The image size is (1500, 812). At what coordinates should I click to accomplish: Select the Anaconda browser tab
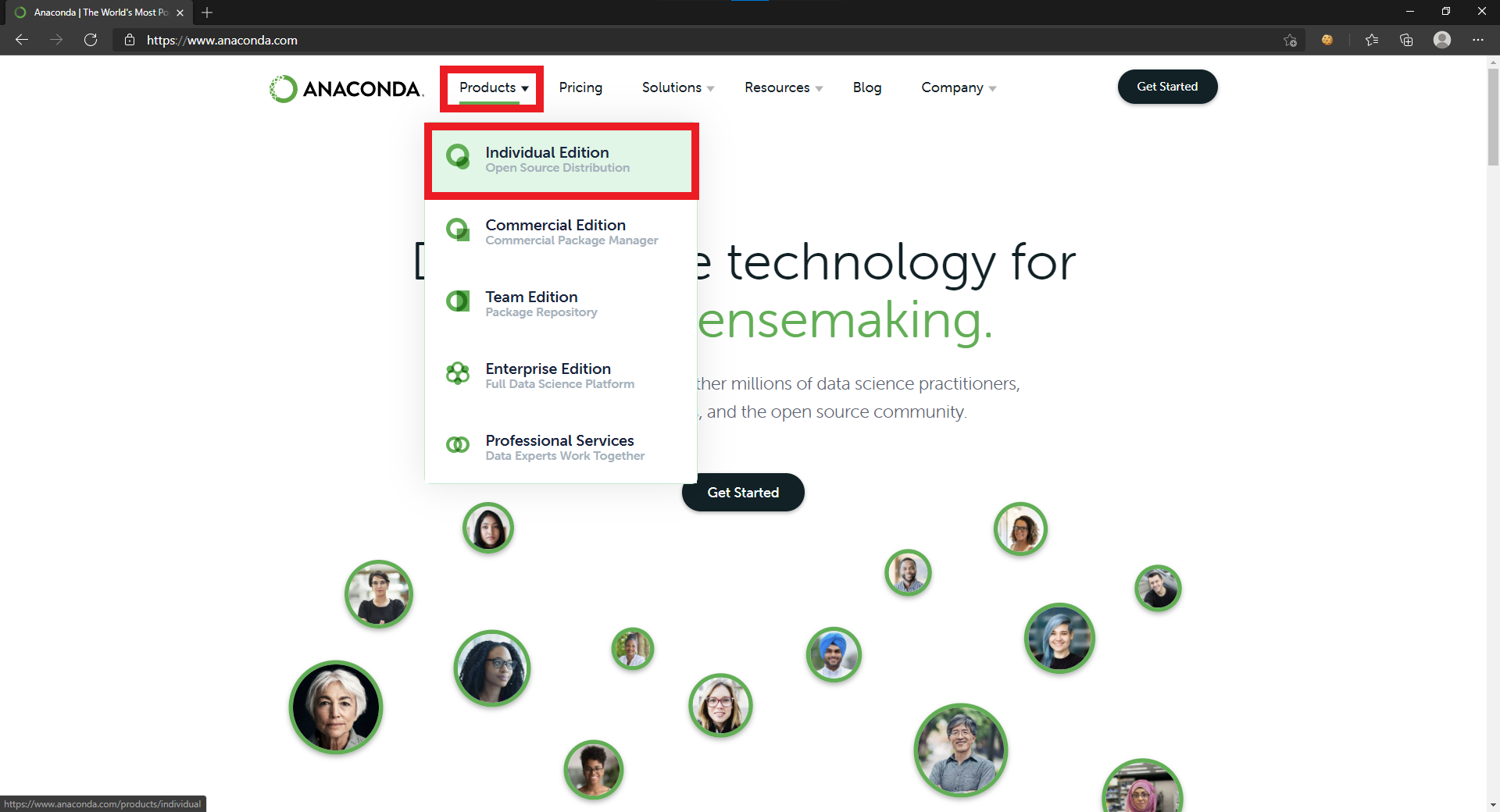pyautogui.click(x=100, y=12)
